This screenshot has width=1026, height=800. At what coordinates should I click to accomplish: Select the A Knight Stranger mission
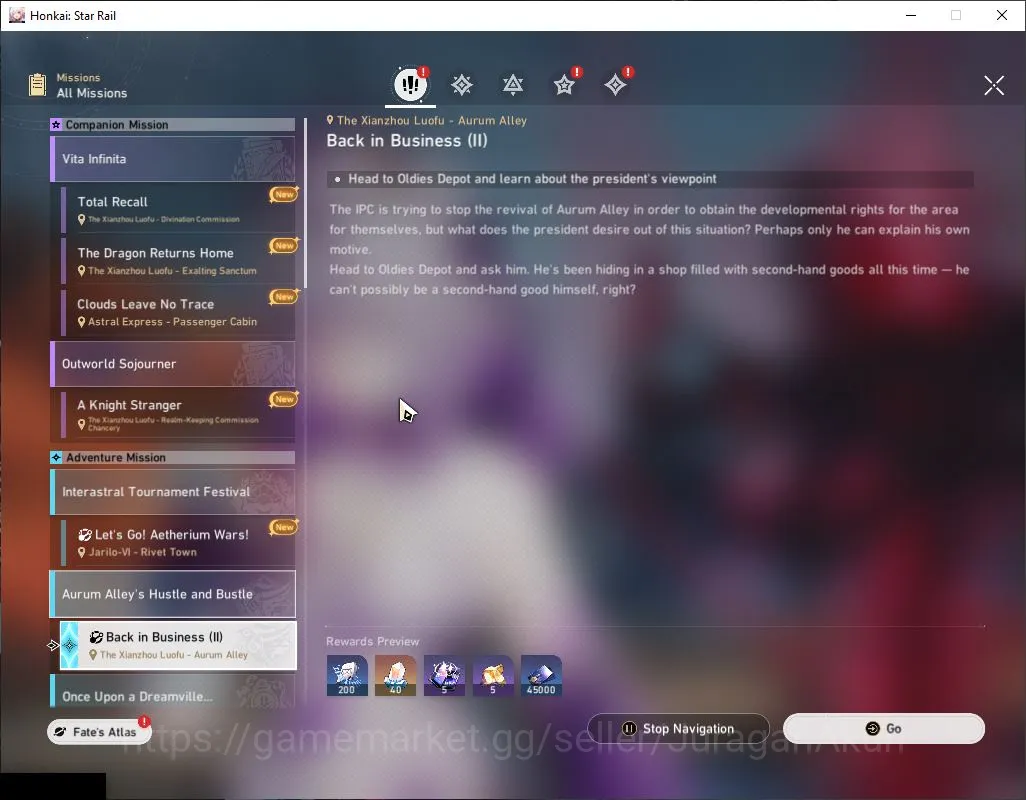(x=178, y=414)
